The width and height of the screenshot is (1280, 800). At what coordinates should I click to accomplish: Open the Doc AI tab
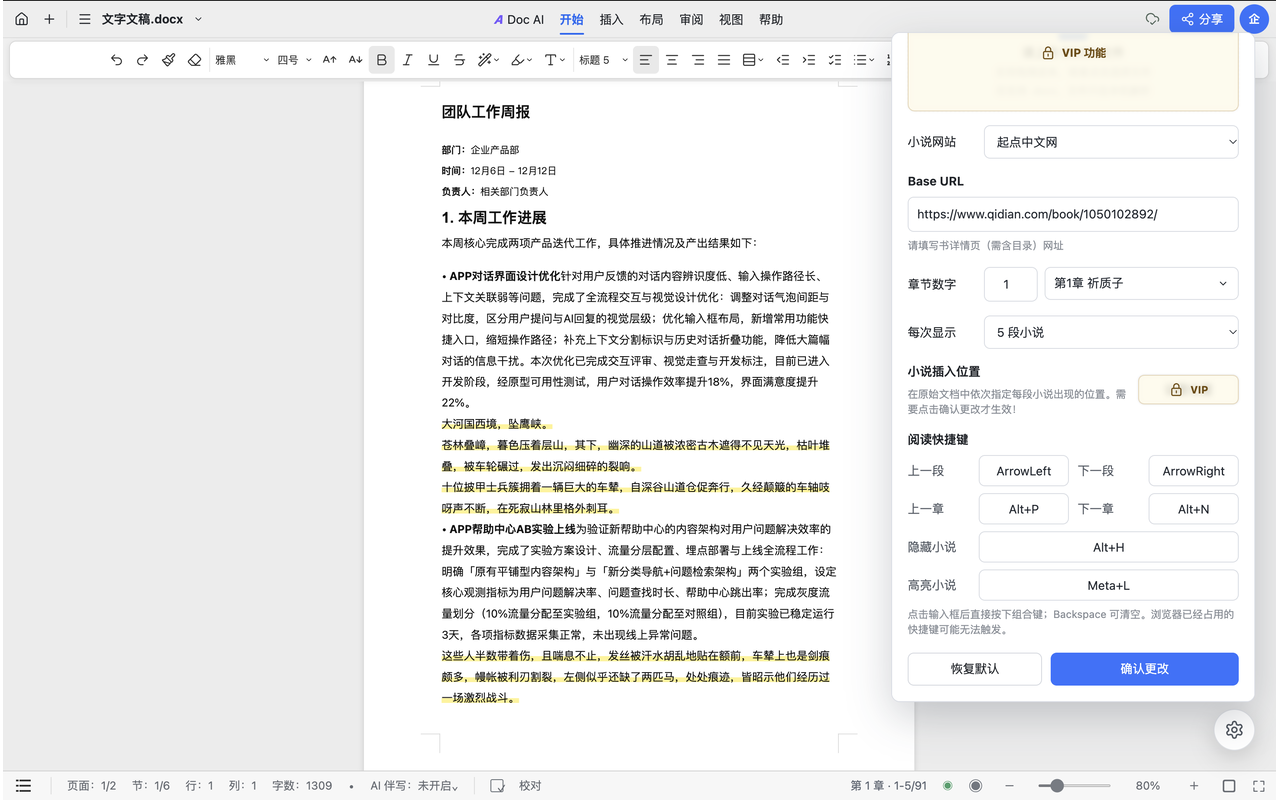pyautogui.click(x=519, y=19)
